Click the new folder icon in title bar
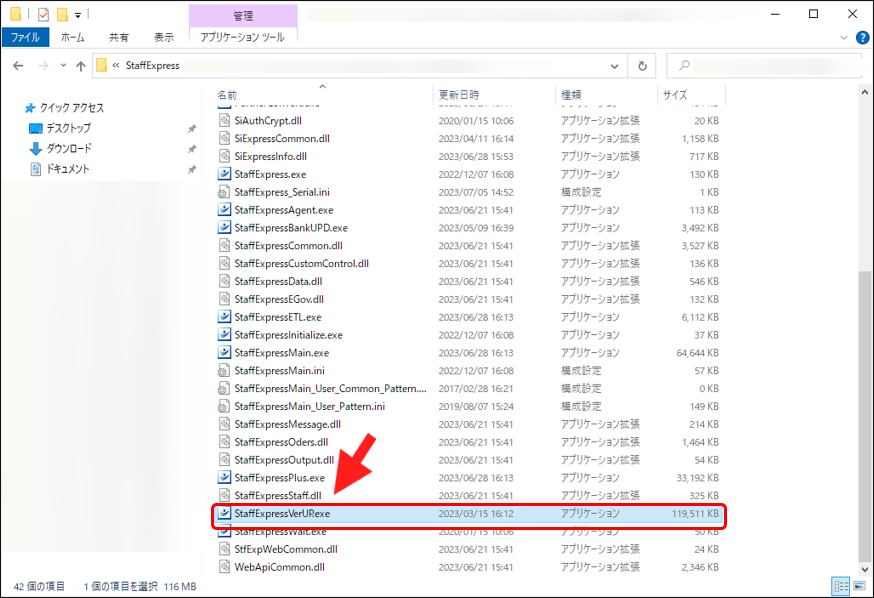The height and width of the screenshot is (598, 874). [x=62, y=14]
